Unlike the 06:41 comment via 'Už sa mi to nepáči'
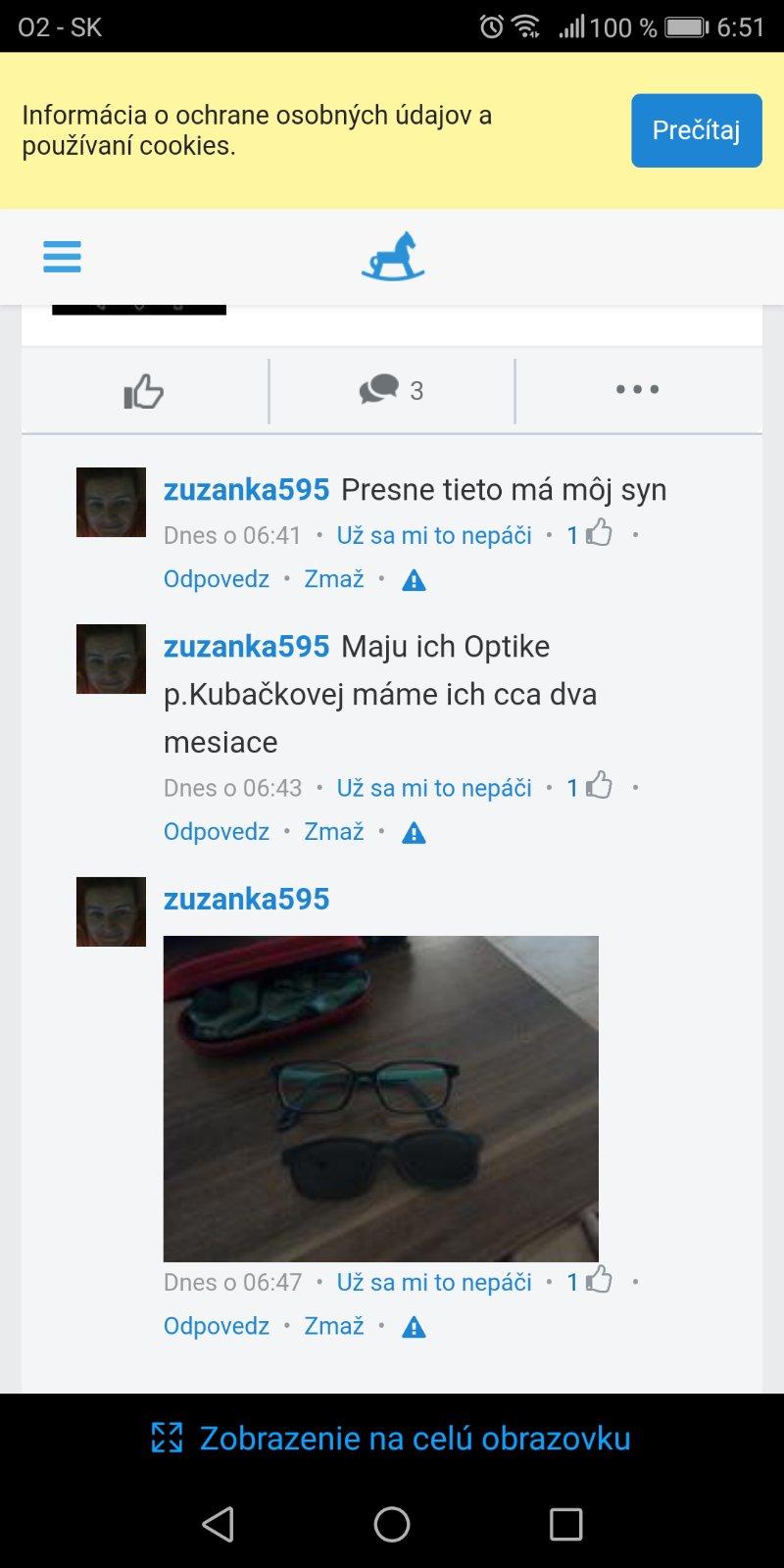The width and height of the screenshot is (784, 1568). [434, 535]
